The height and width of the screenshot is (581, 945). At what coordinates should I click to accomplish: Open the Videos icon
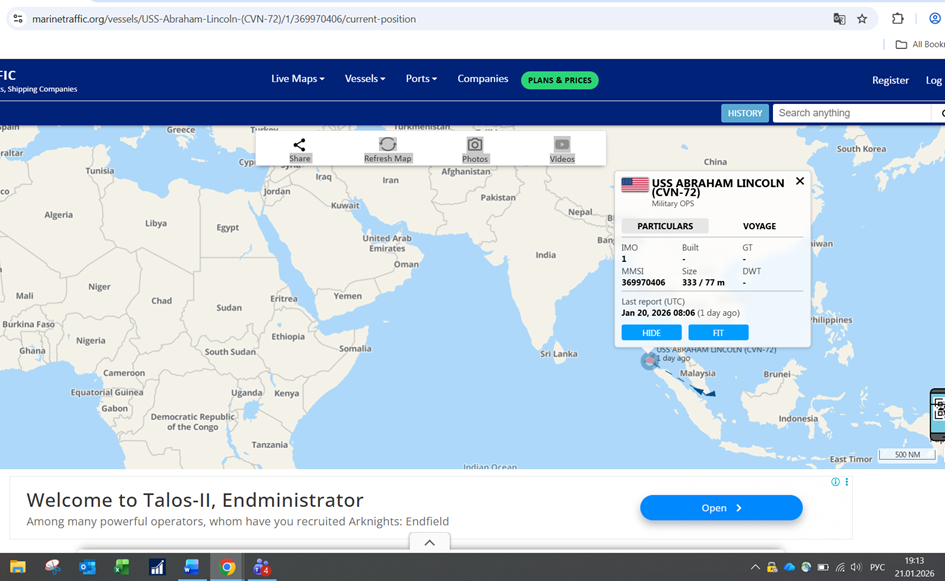click(562, 145)
